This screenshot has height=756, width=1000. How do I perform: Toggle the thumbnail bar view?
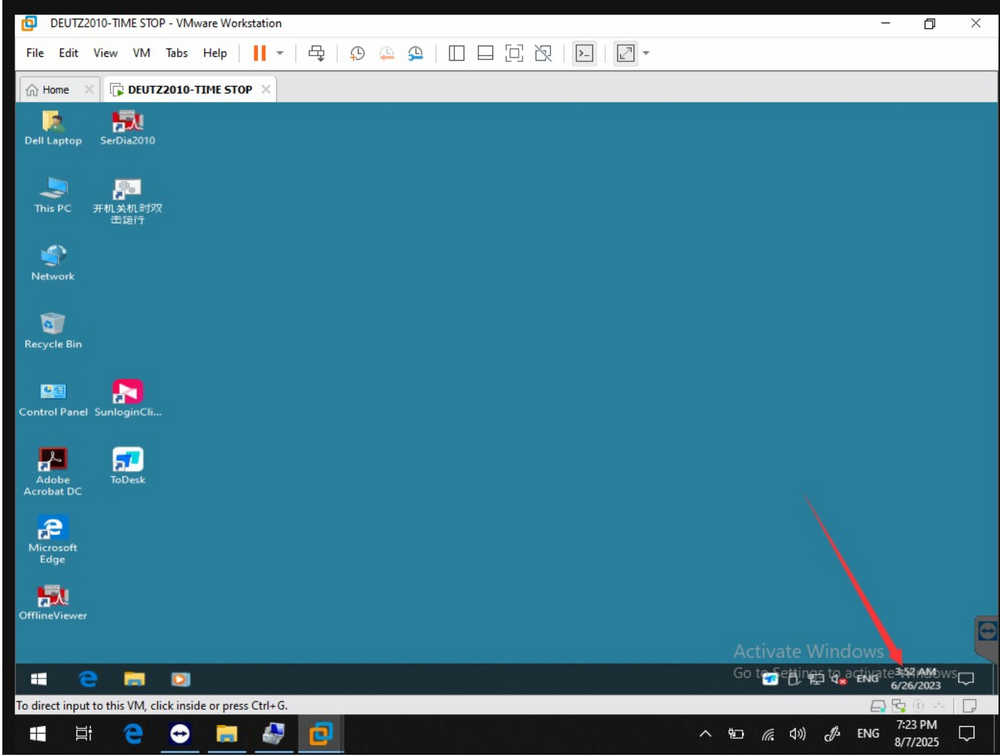[x=485, y=53]
